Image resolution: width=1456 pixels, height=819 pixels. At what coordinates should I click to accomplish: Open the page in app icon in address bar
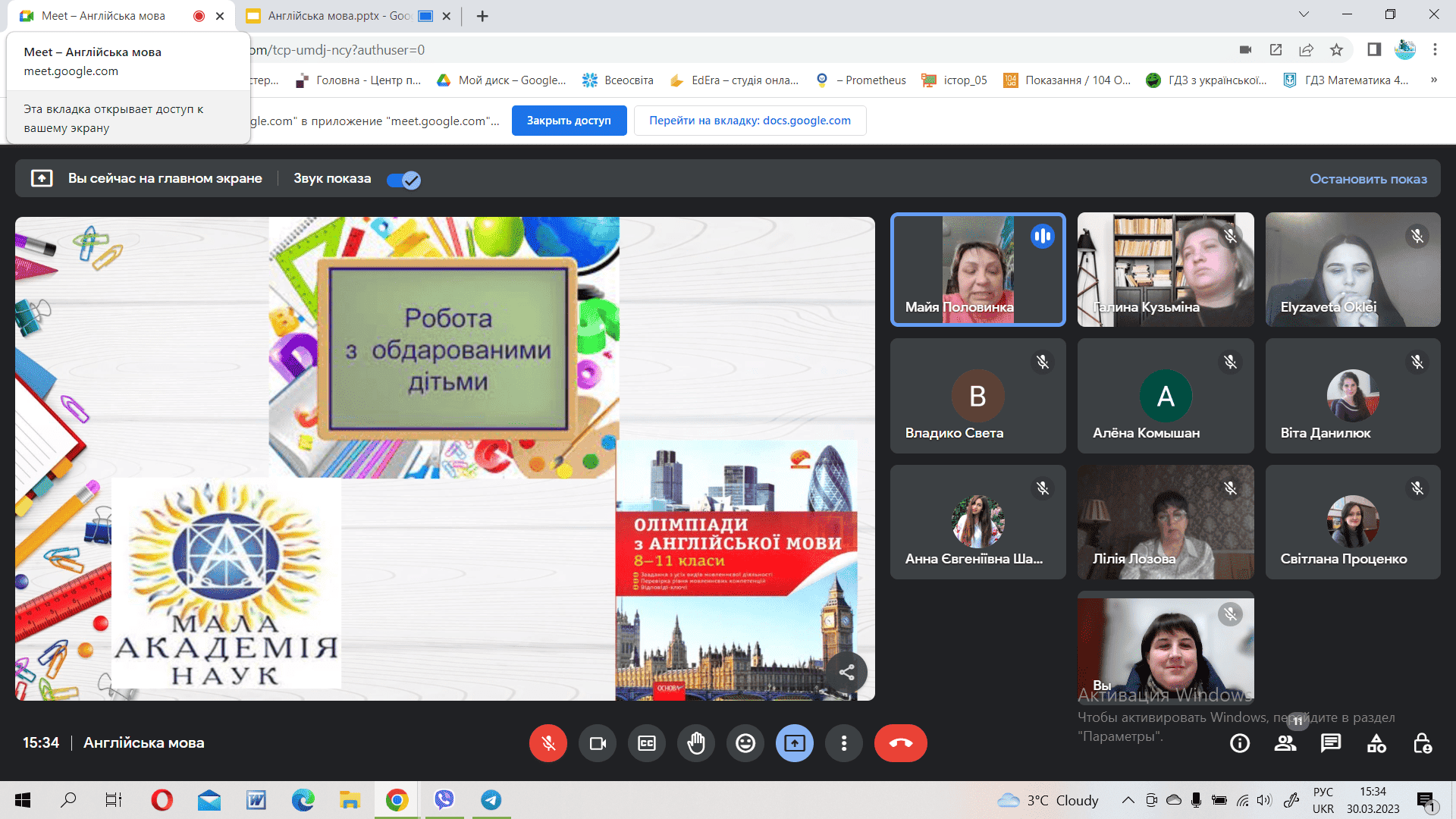[x=1276, y=50]
